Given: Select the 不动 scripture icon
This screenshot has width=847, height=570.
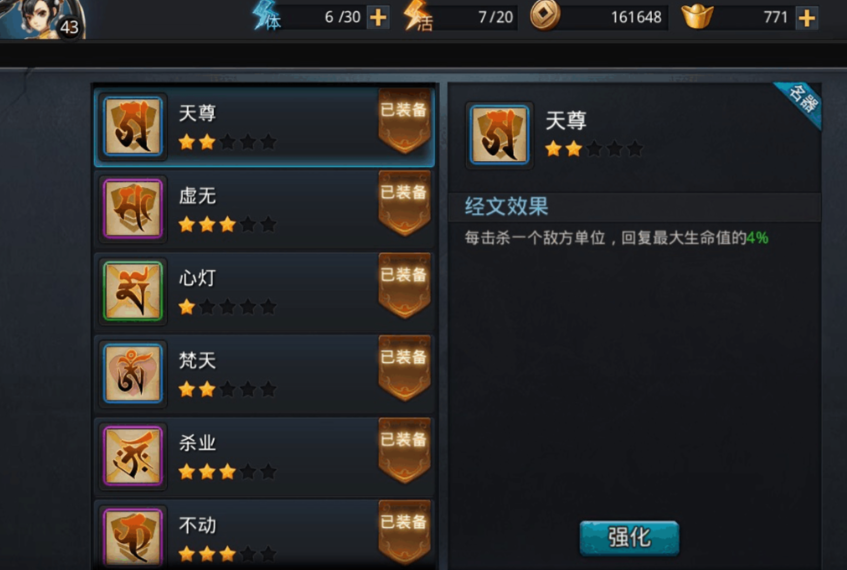Looking at the screenshot, I should click(x=133, y=537).
